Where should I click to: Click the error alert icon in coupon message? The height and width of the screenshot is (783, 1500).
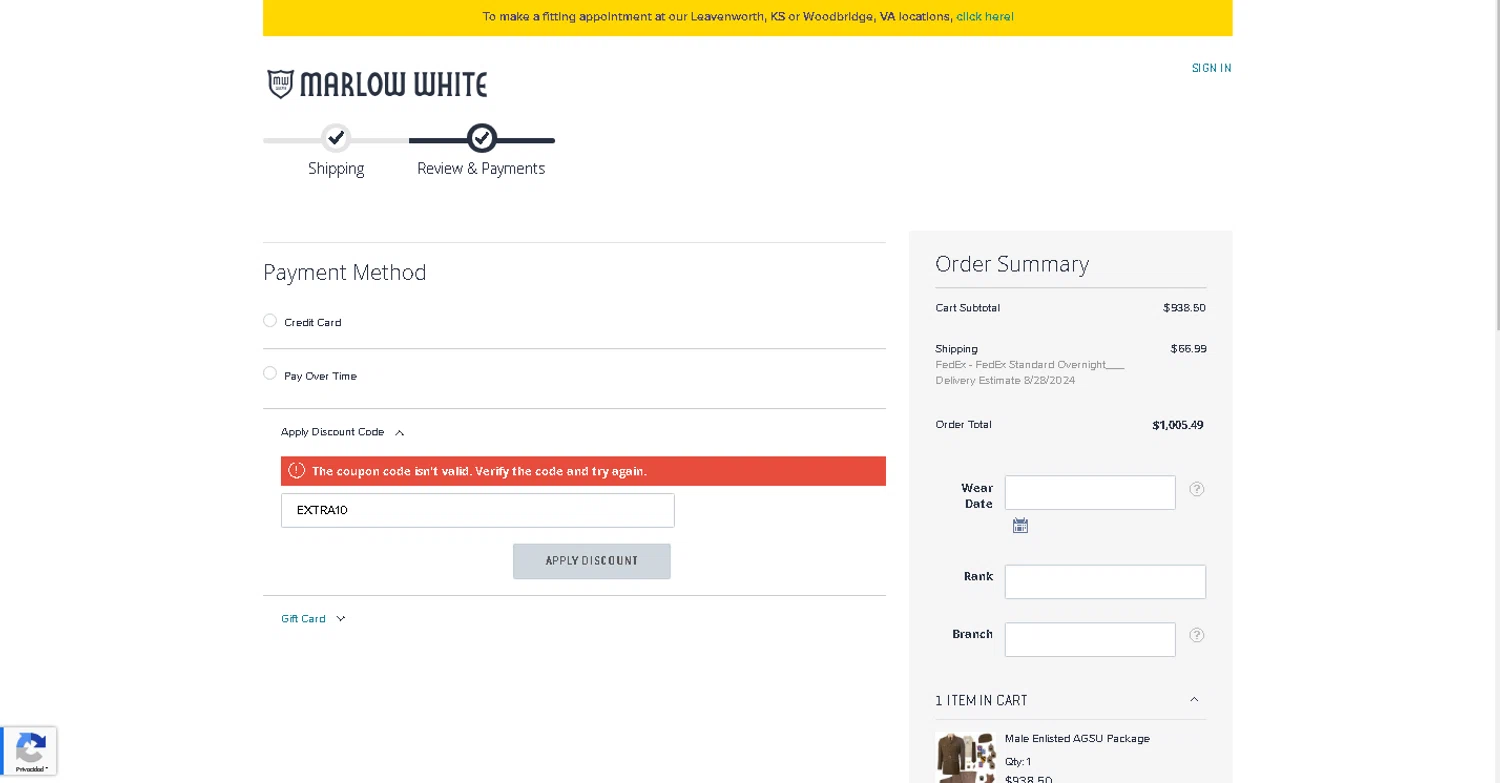click(296, 471)
